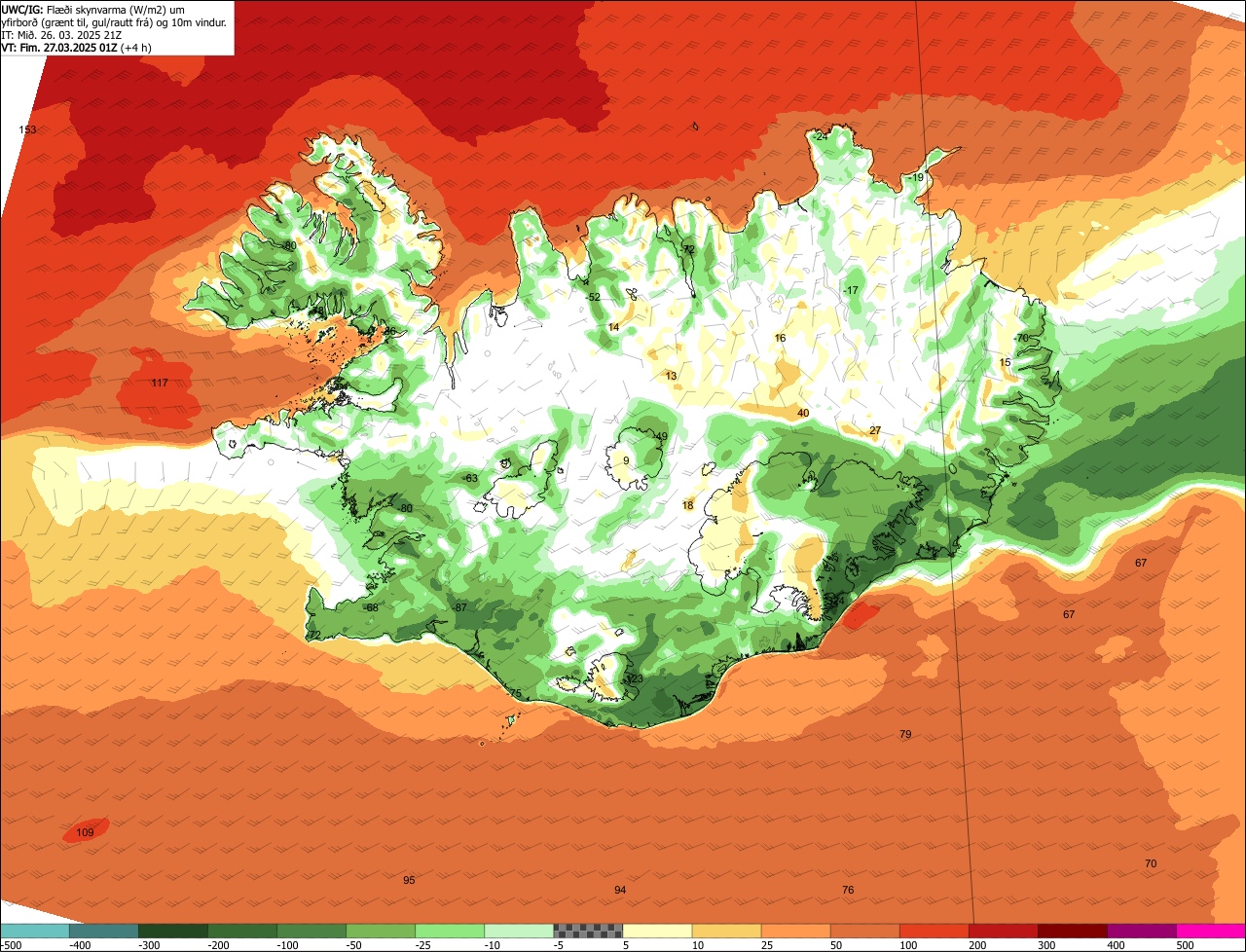Click the 16 value on the map

[x=780, y=338]
